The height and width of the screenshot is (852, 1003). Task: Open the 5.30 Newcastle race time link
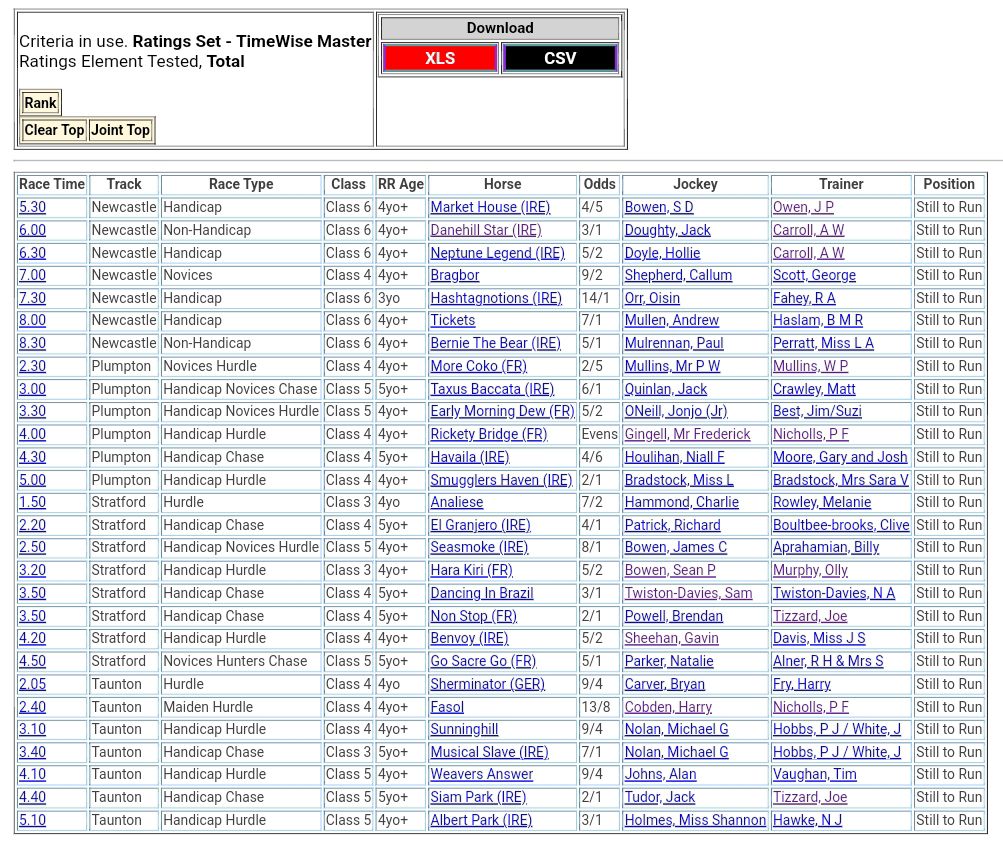pyautogui.click(x=32, y=207)
